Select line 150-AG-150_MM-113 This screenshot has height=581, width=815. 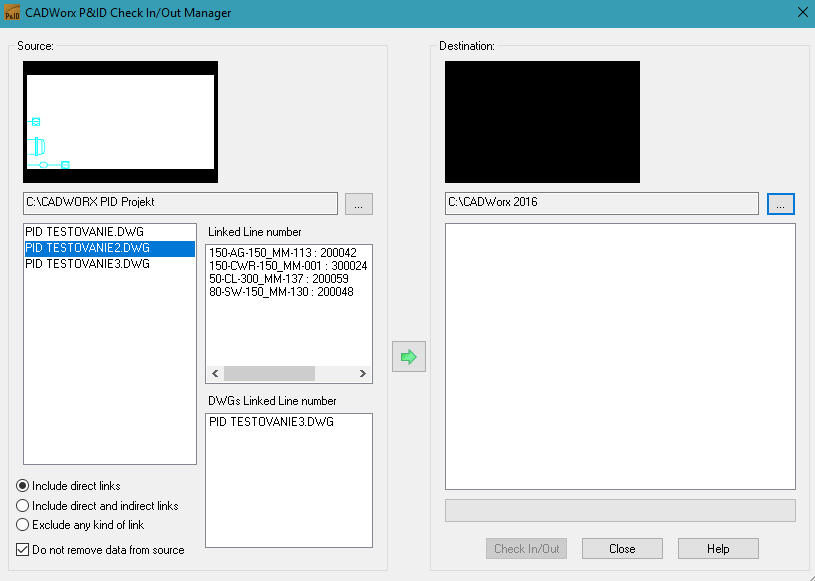280,253
